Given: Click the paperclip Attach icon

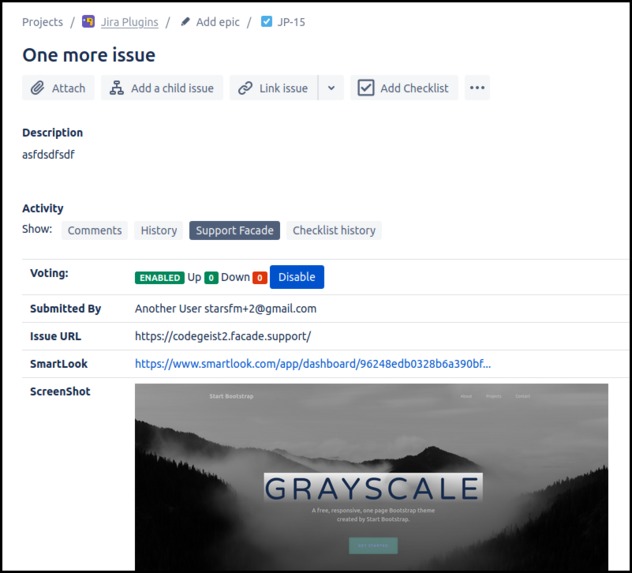Looking at the screenshot, I should 37,88.
